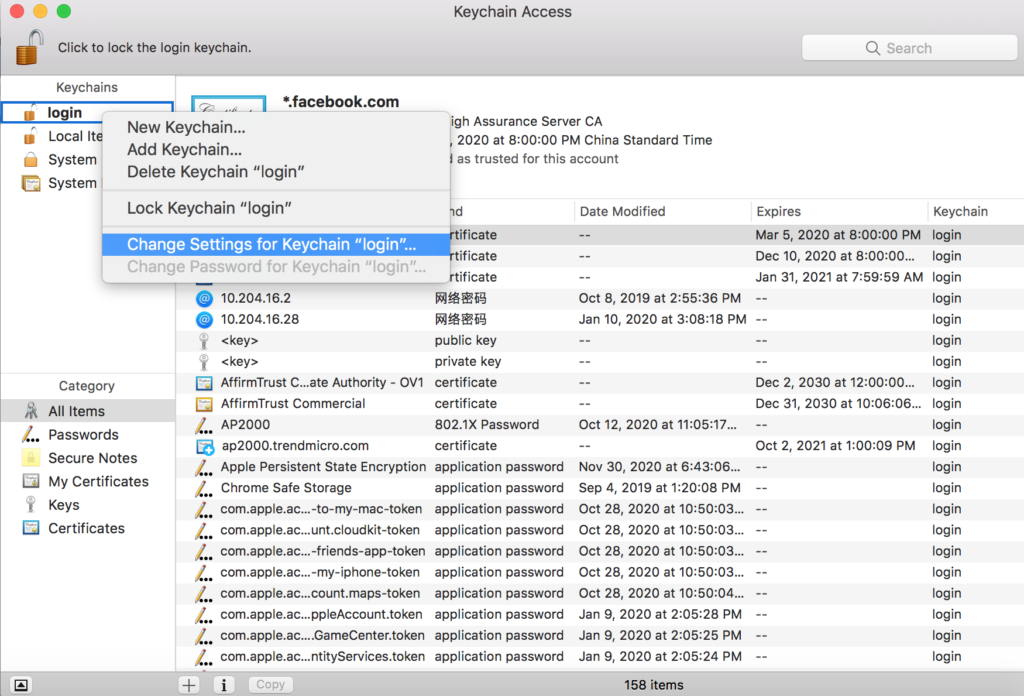
Task: Choose "Change Settings for Keychain login…" menu item
Action: [x=272, y=245]
